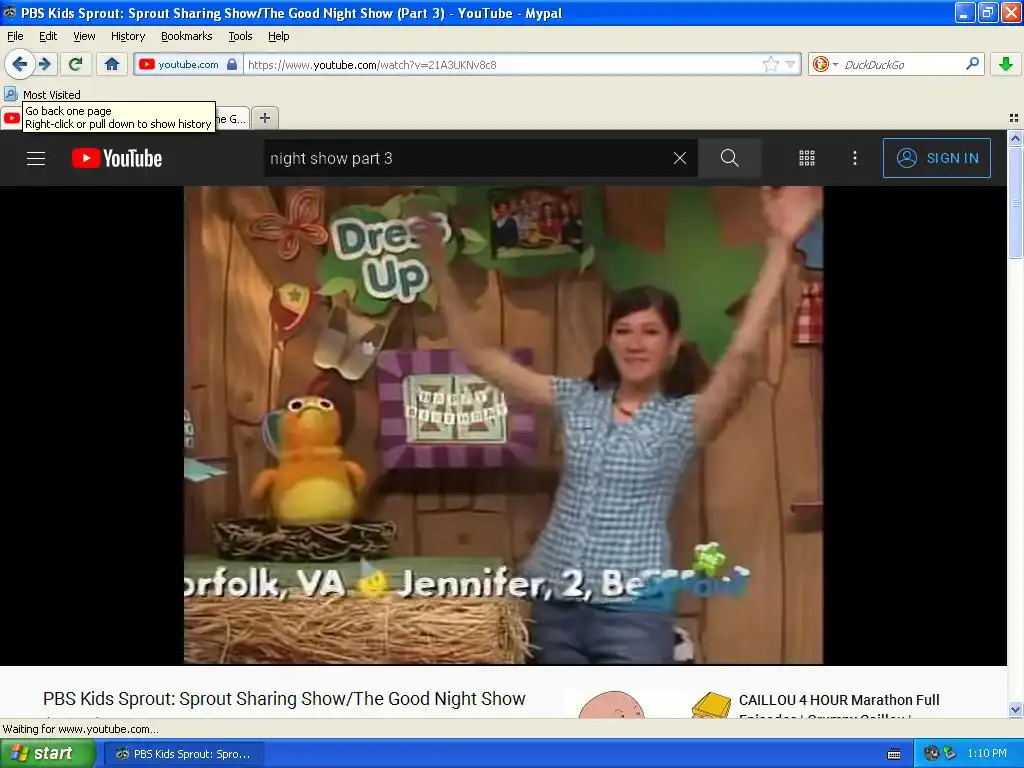Open the Windows start menu
Screen dimensions: 1024x768
[x=46, y=753]
